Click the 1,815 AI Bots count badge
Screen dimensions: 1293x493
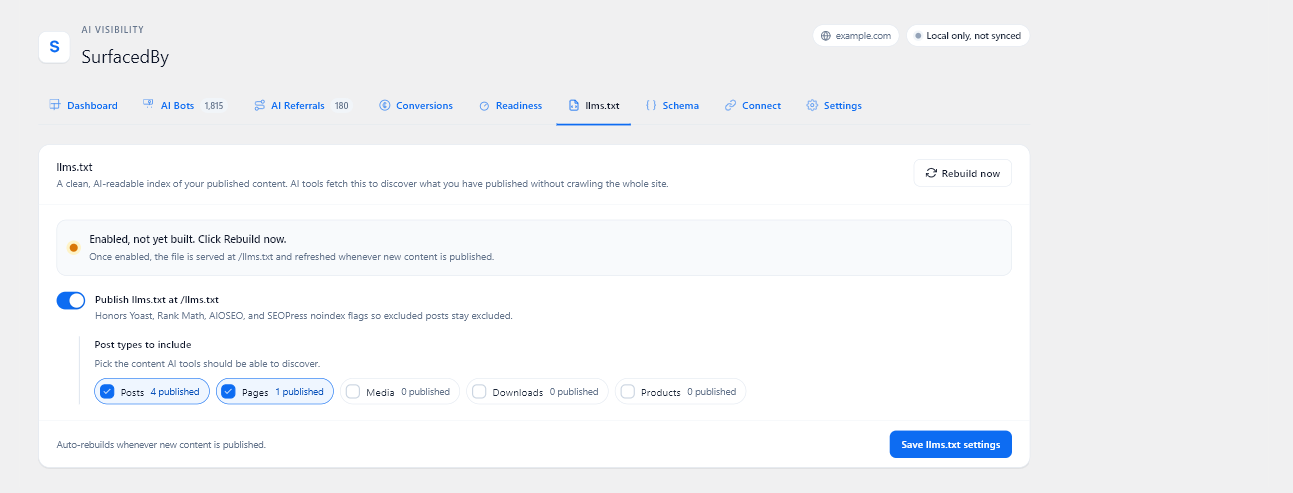coord(214,105)
